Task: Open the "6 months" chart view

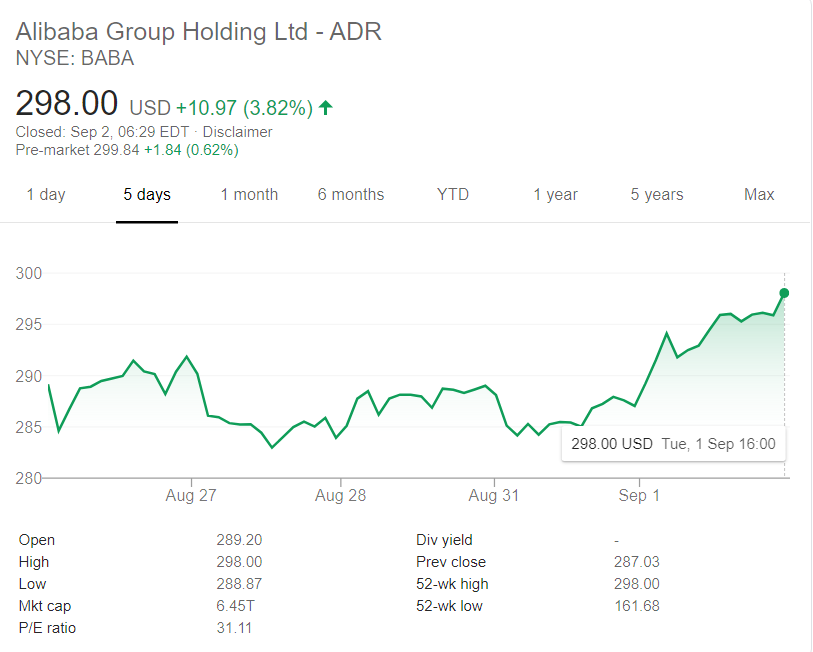Action: [x=351, y=194]
